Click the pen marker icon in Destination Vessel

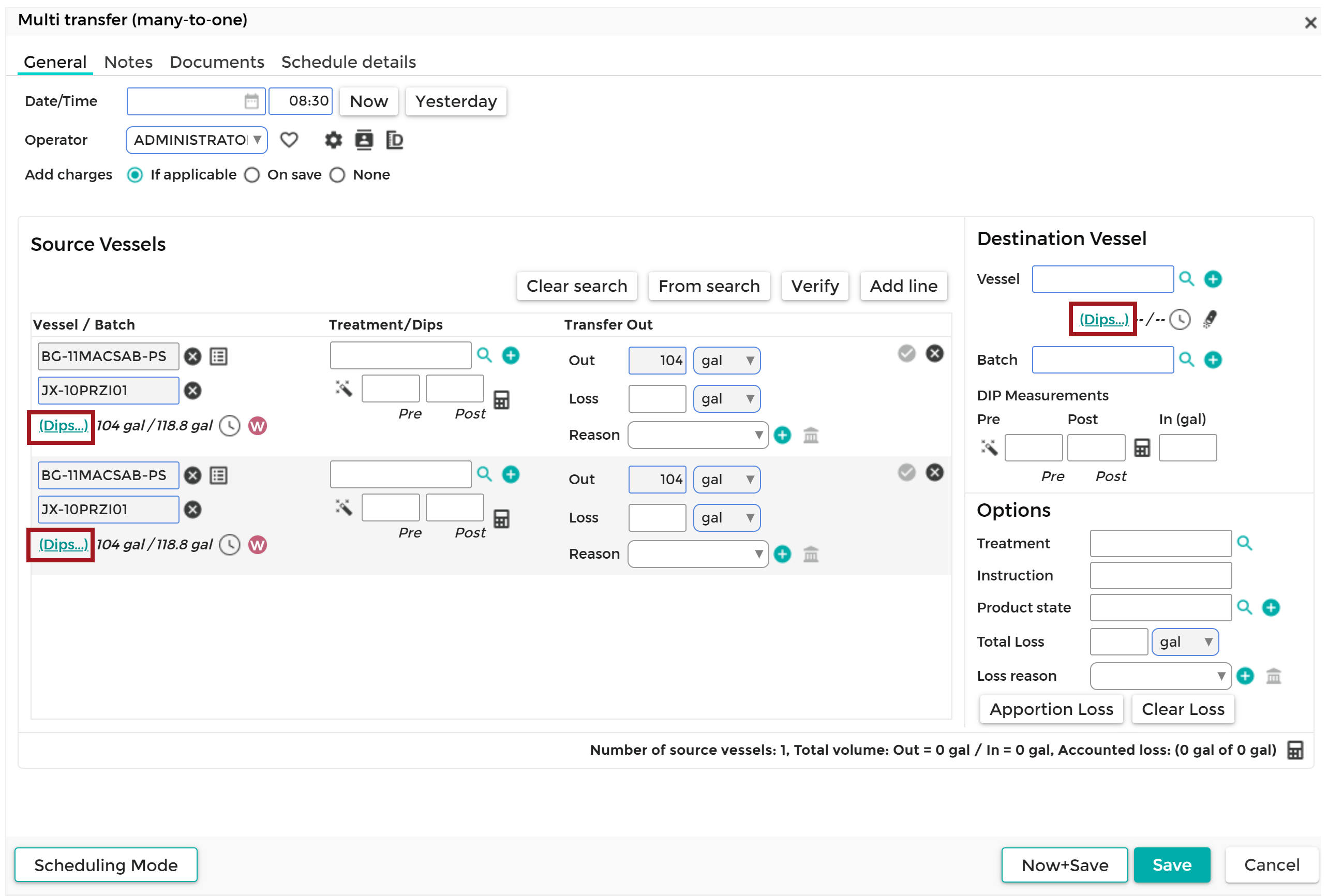pos(1210,319)
